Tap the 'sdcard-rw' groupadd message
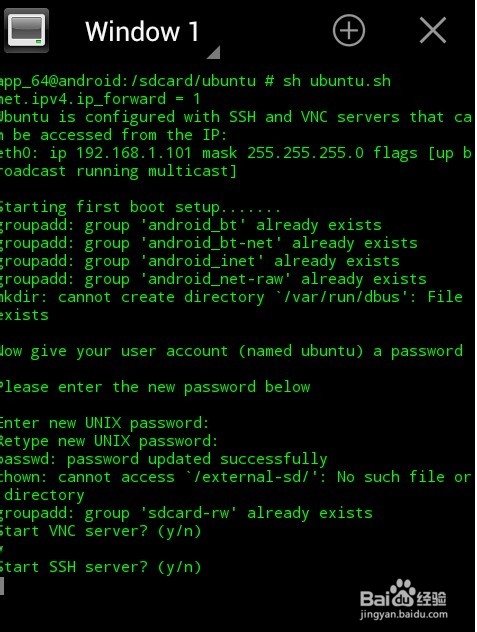 186,513
